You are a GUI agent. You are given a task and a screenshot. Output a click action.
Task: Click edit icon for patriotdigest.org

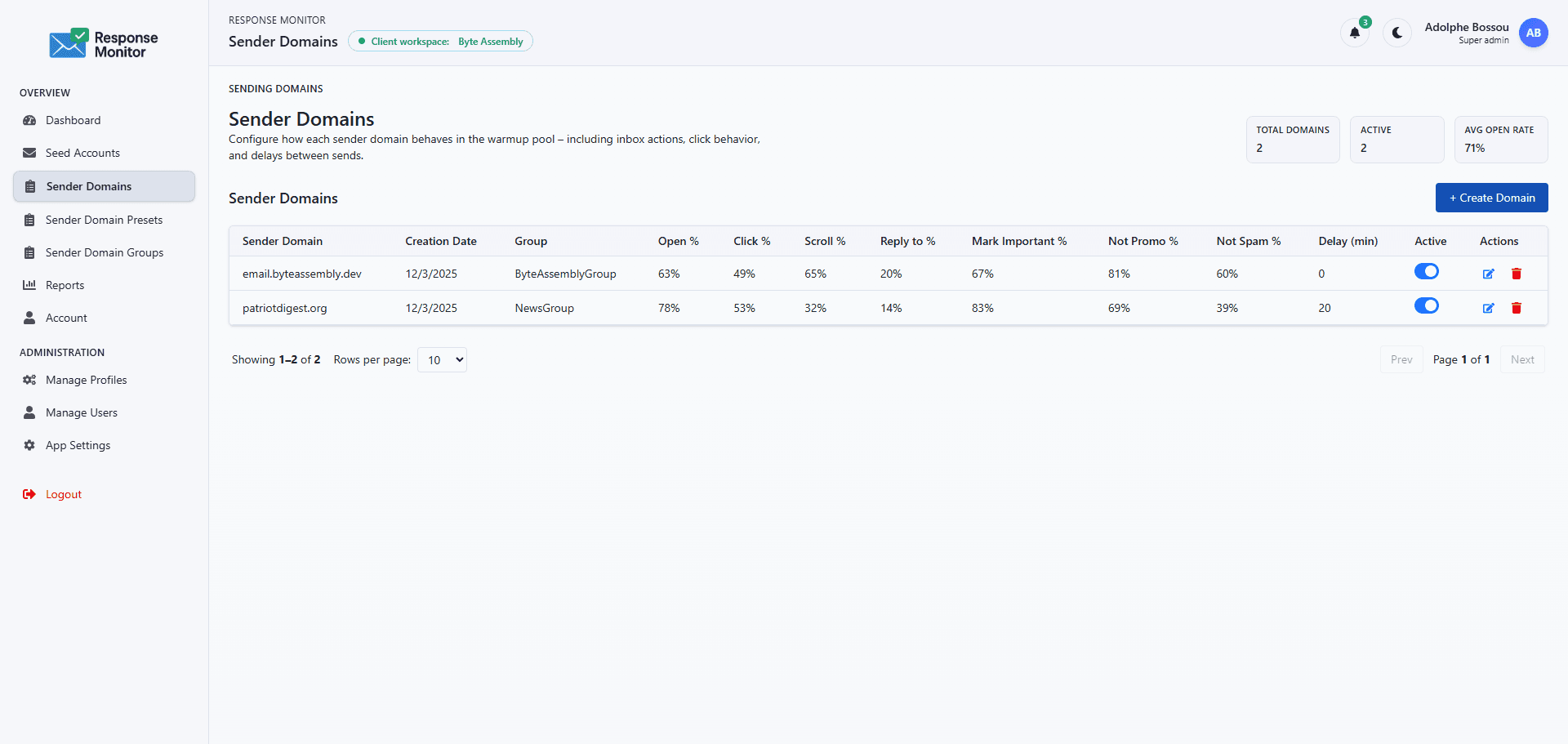(1488, 308)
